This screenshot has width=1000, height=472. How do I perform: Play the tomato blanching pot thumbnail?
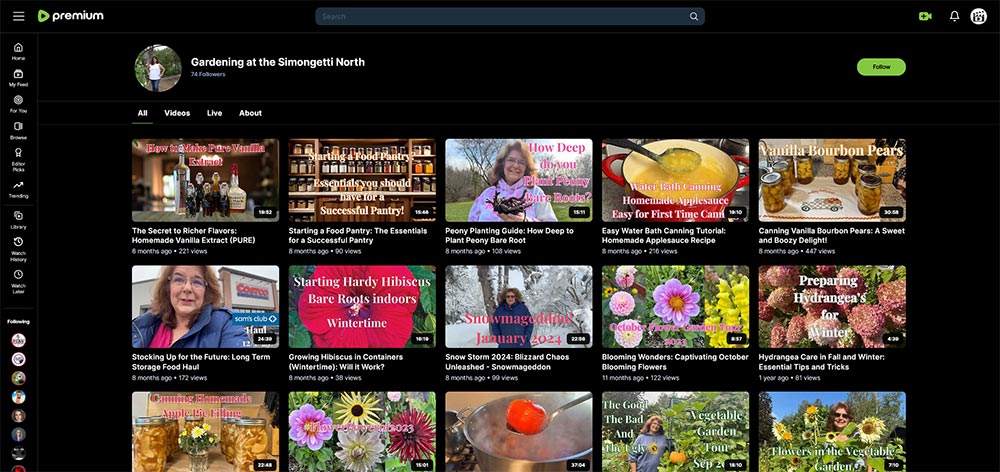click(518, 432)
